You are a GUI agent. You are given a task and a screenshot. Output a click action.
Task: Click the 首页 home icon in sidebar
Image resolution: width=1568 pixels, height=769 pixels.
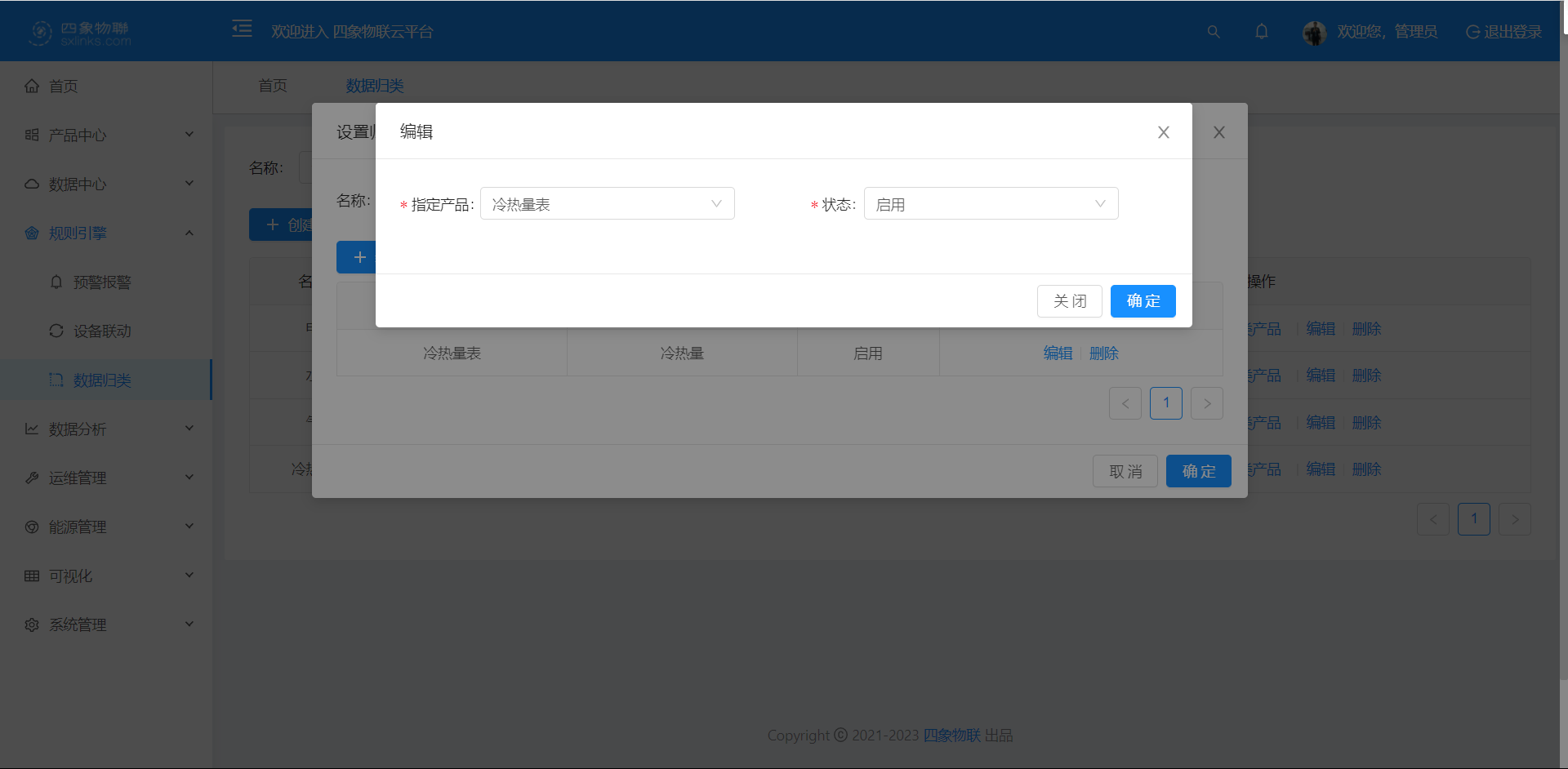(x=31, y=85)
